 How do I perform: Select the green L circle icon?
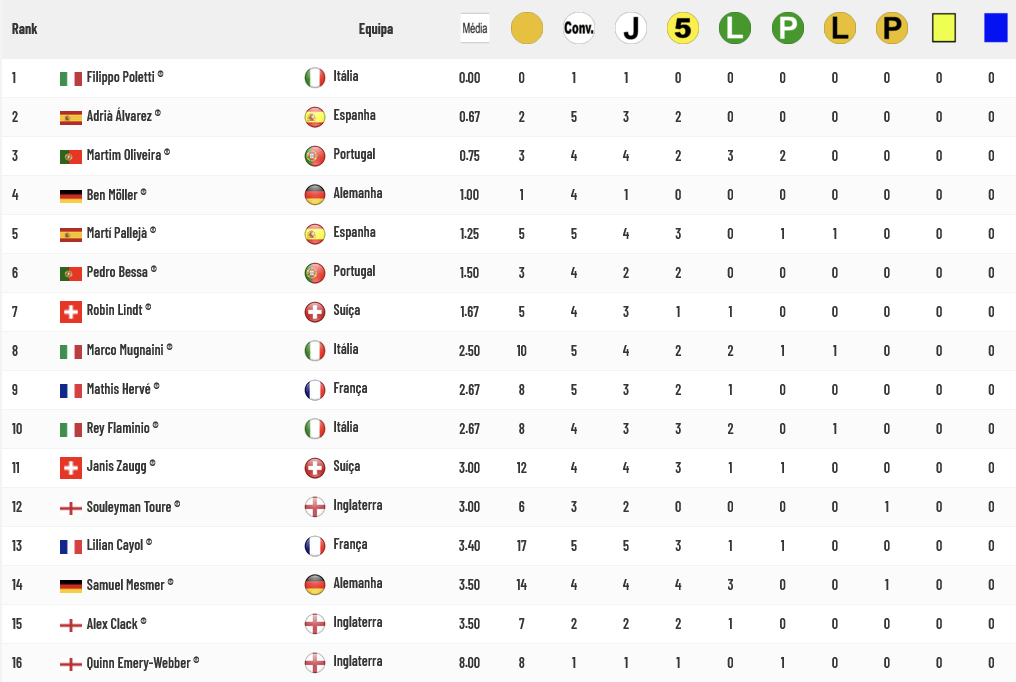(x=735, y=28)
